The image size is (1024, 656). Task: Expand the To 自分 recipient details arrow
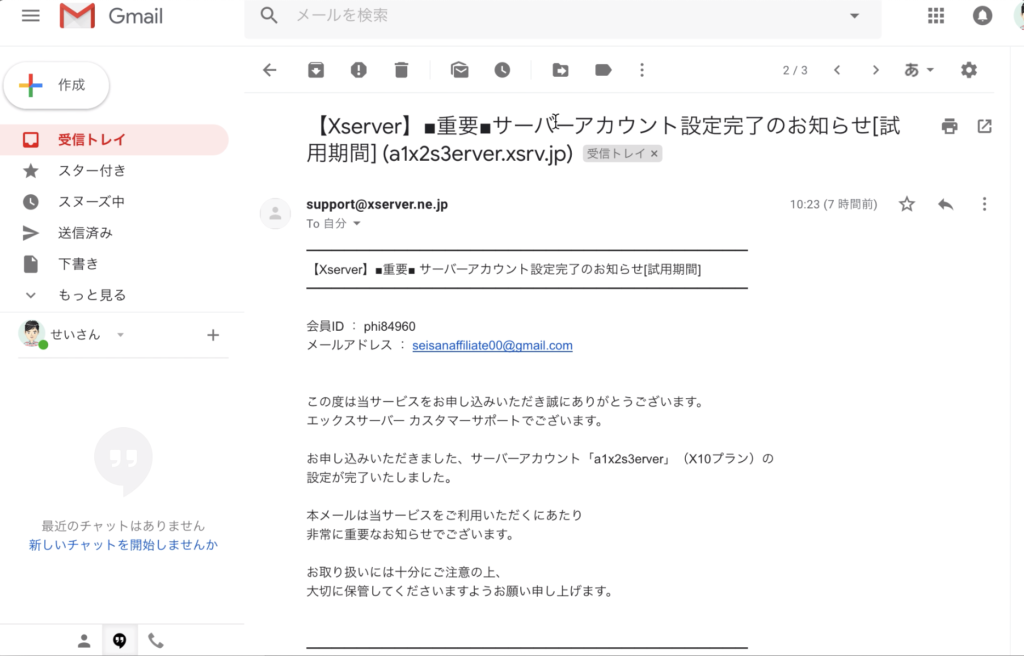tap(357, 224)
